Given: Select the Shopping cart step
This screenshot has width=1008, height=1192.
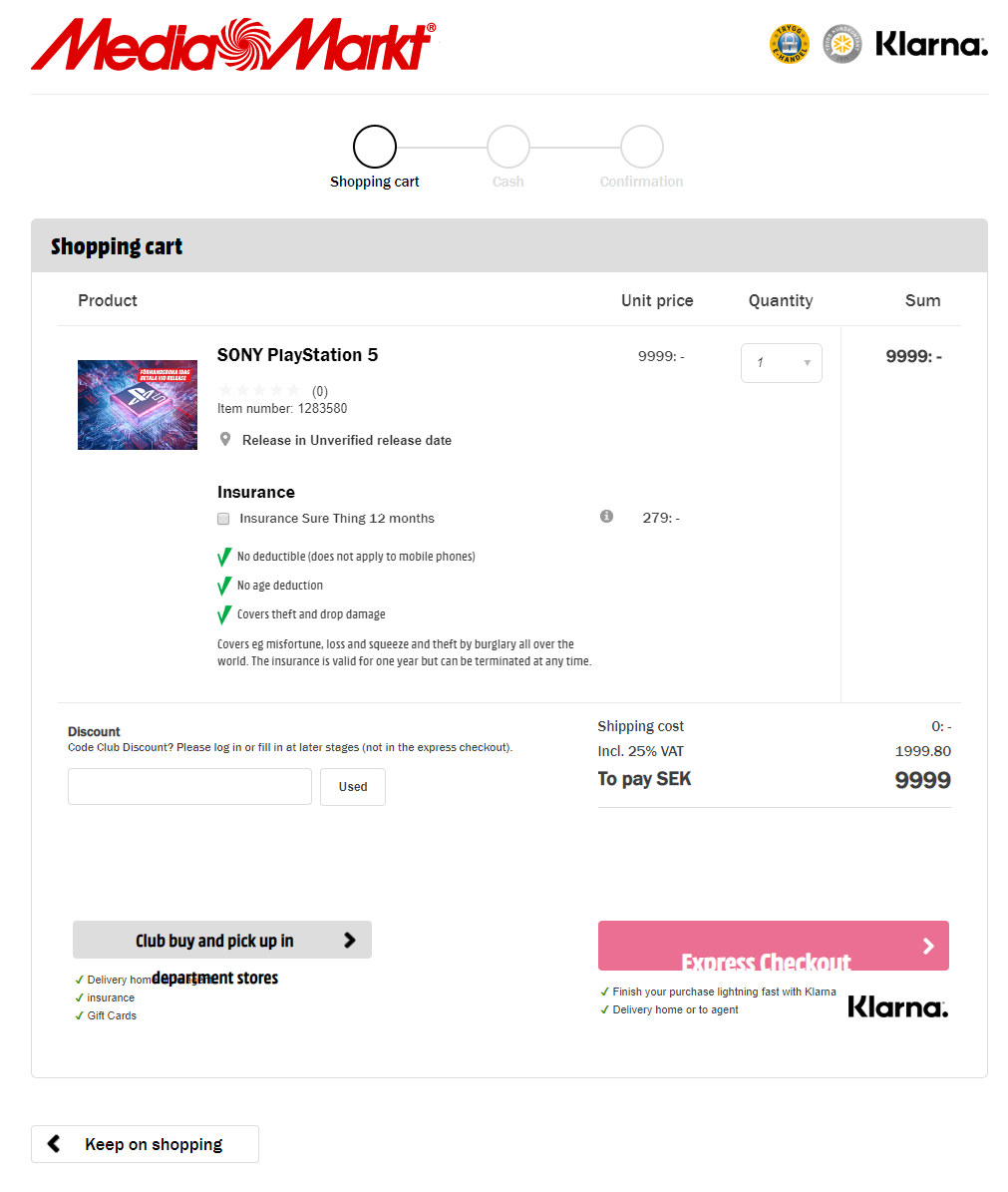Looking at the screenshot, I should click(x=375, y=147).
